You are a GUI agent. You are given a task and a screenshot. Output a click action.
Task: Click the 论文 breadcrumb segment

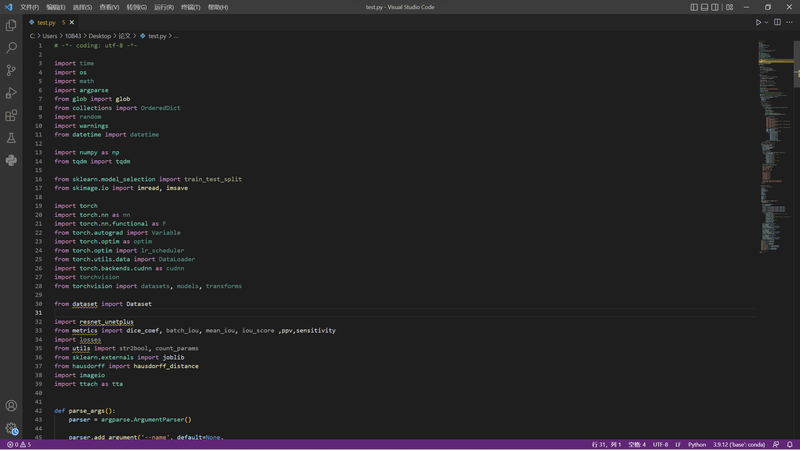click(x=124, y=36)
